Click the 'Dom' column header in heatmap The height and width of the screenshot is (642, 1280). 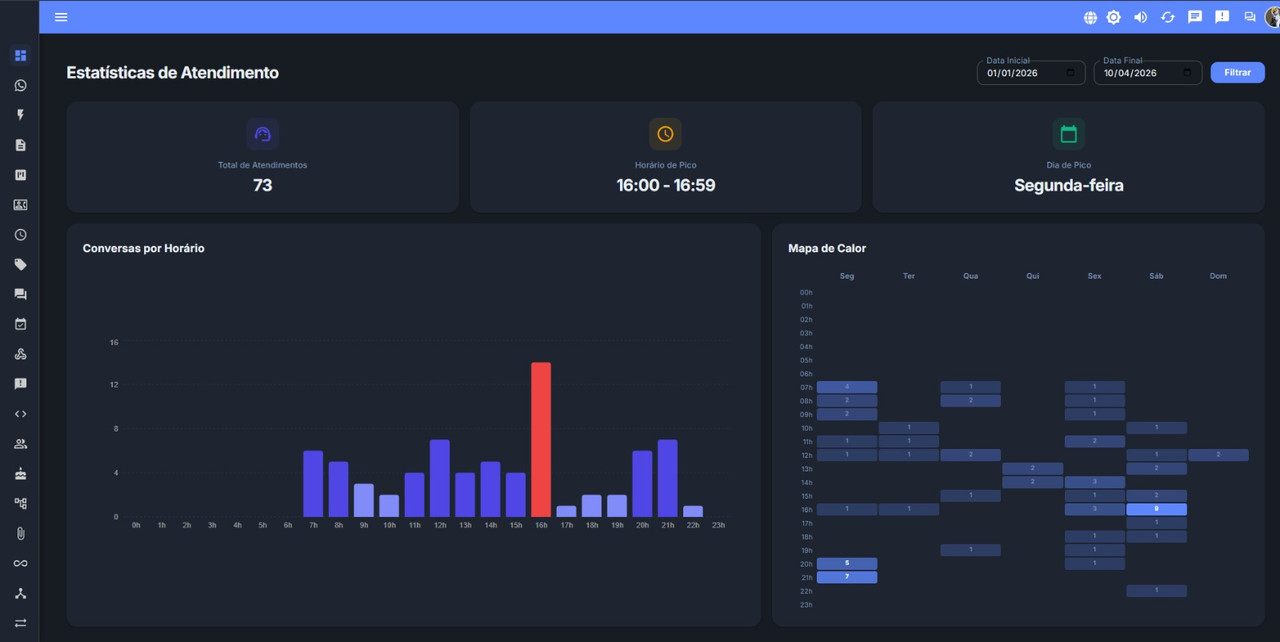tap(1218, 276)
